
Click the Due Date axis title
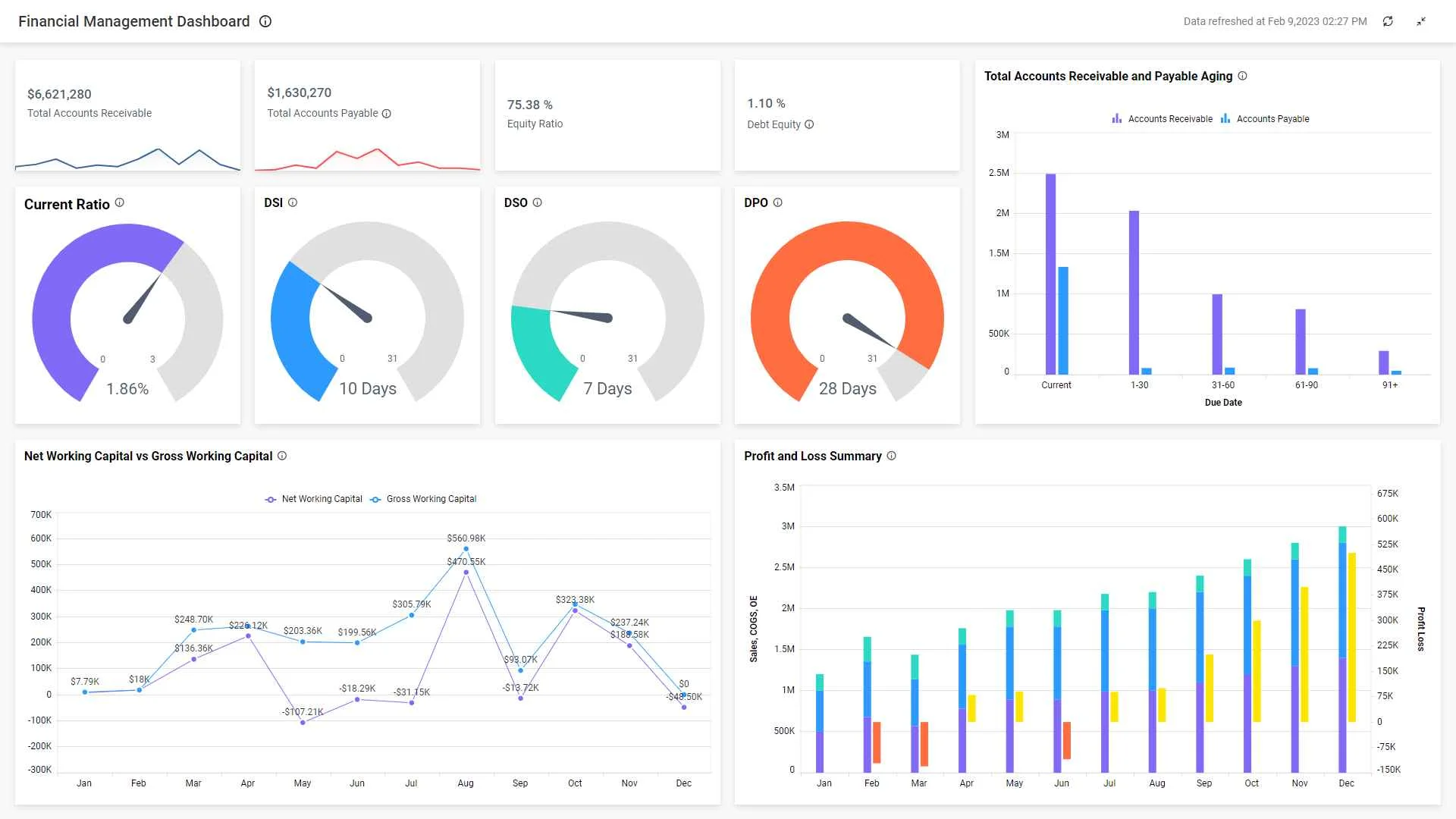tap(1223, 403)
